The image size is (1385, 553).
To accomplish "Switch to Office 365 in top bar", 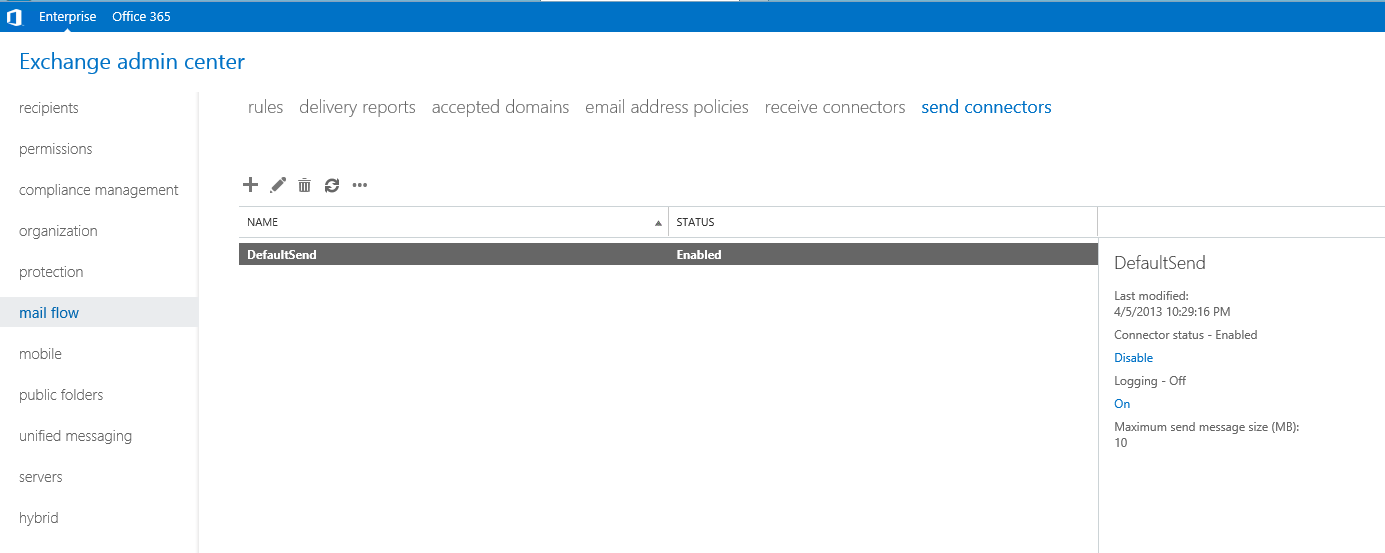I will 141,17.
